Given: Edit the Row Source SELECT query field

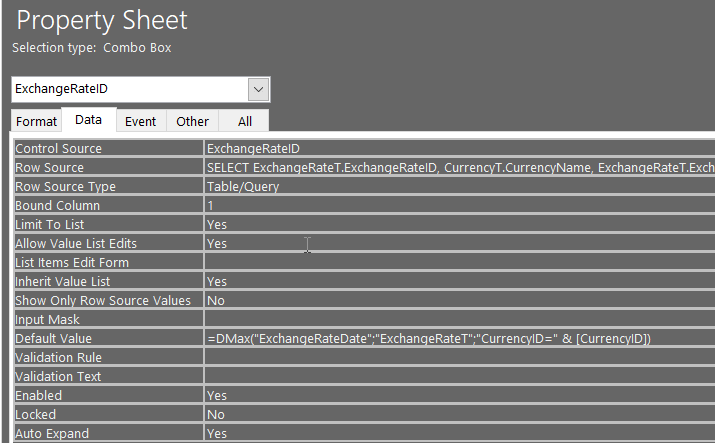Looking at the screenshot, I should 459,167.
